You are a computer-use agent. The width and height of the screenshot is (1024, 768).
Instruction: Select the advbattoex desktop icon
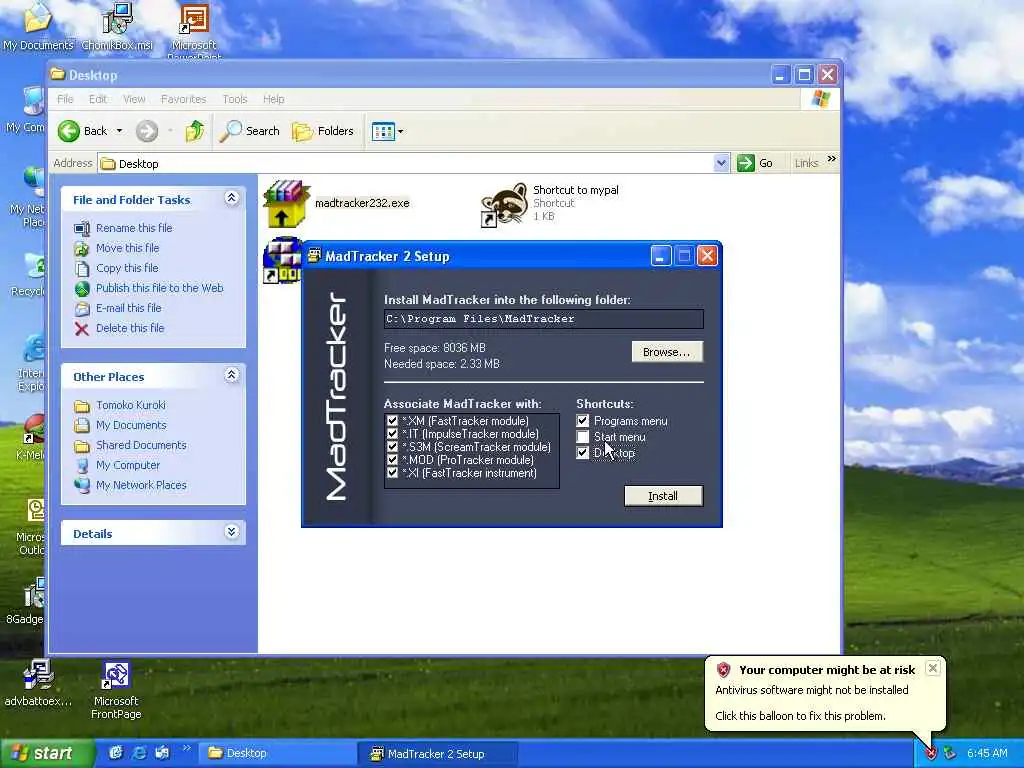tap(38, 684)
